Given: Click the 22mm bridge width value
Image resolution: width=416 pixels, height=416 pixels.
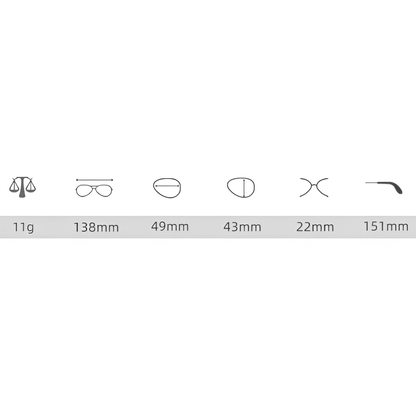Looking at the screenshot, I should click(x=315, y=227).
